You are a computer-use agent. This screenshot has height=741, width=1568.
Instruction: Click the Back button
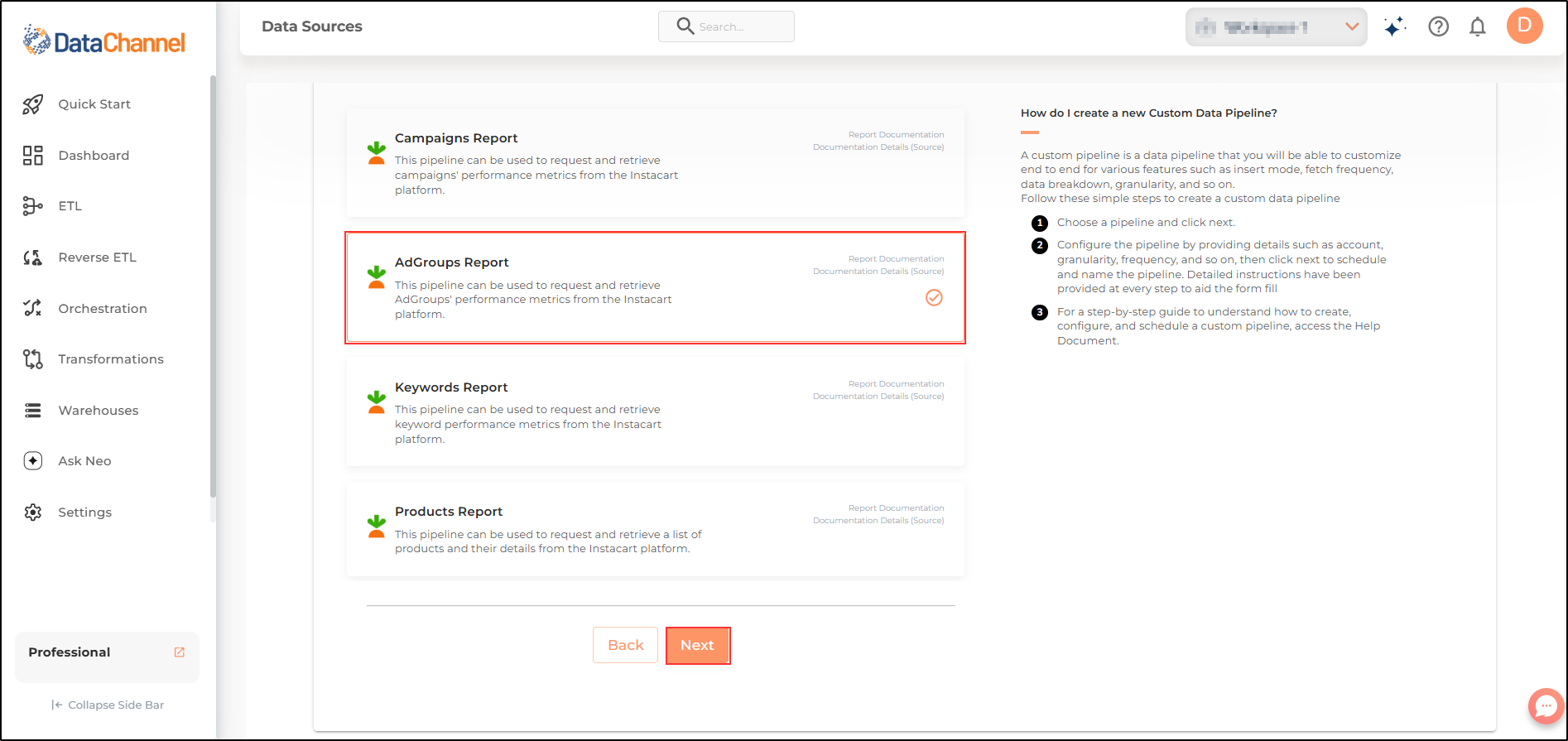(625, 645)
